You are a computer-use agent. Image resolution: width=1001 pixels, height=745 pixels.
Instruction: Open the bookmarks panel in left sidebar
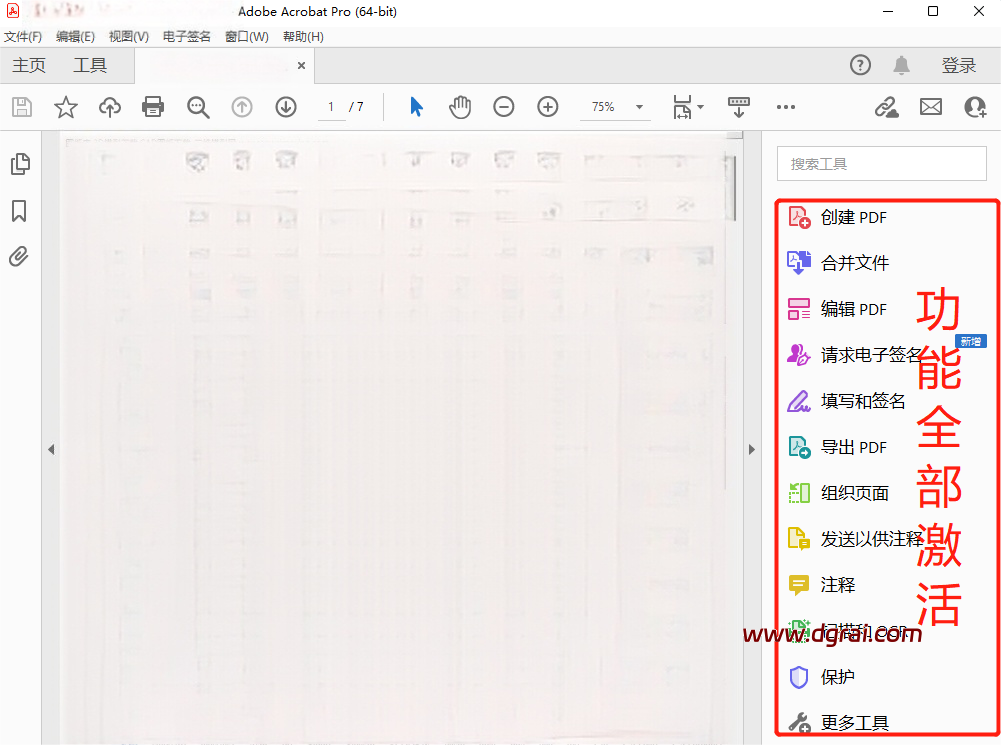(19, 211)
